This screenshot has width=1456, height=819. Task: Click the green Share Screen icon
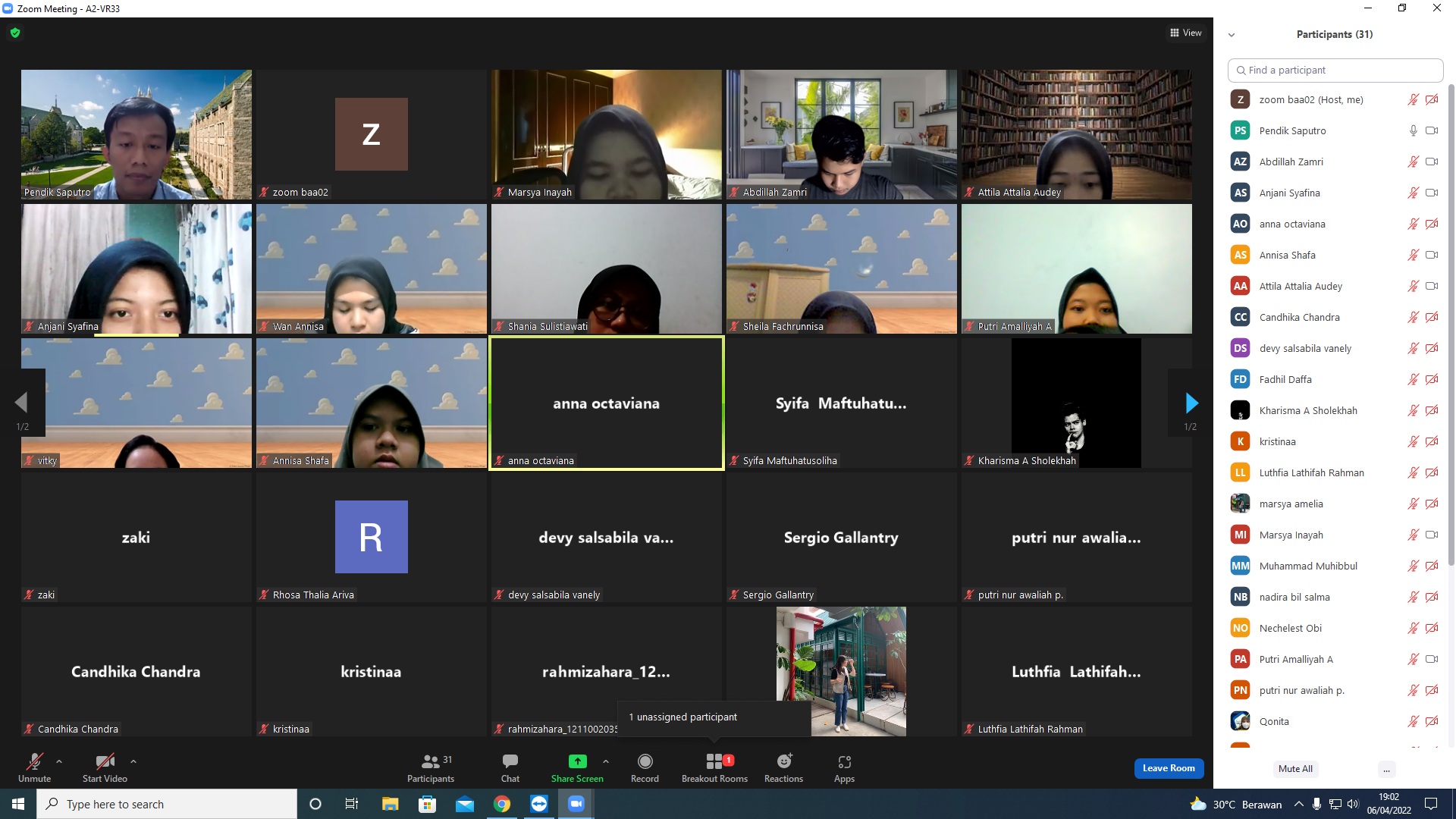[x=578, y=761]
